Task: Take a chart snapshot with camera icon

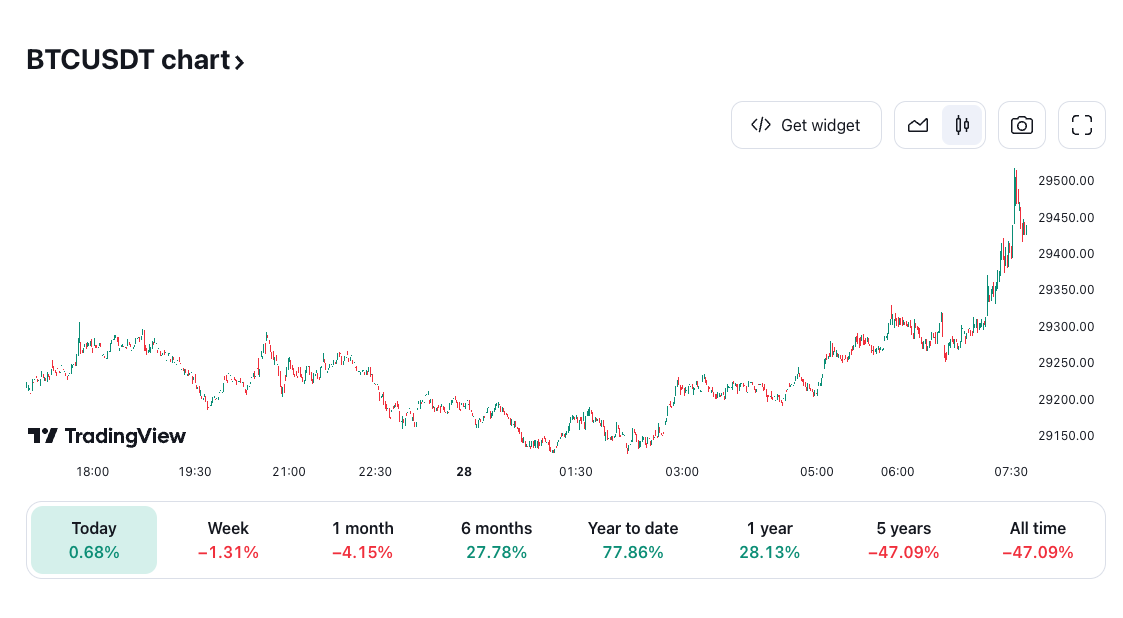Action: 1021,125
